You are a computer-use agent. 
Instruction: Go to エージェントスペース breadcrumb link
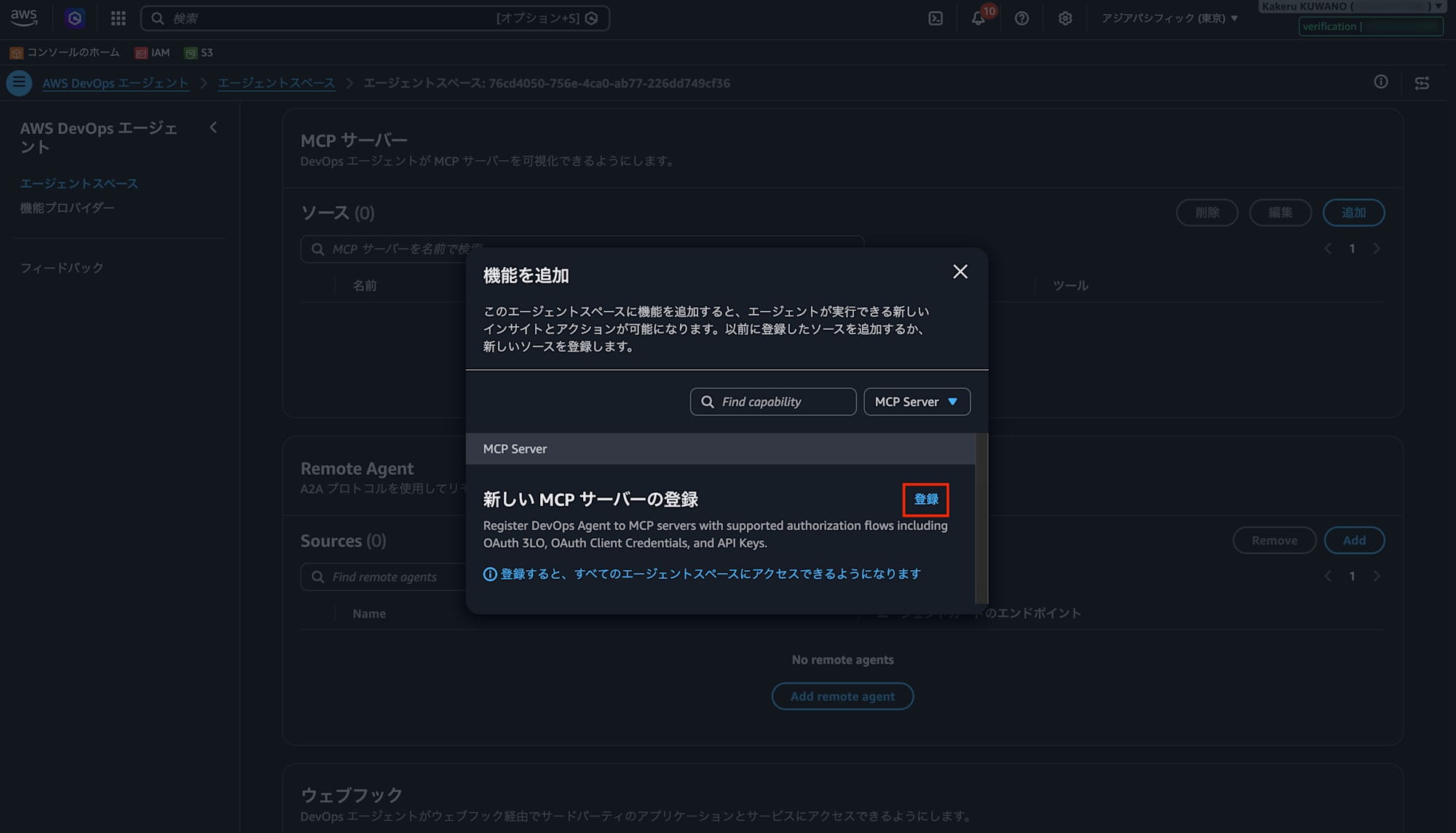tap(277, 83)
